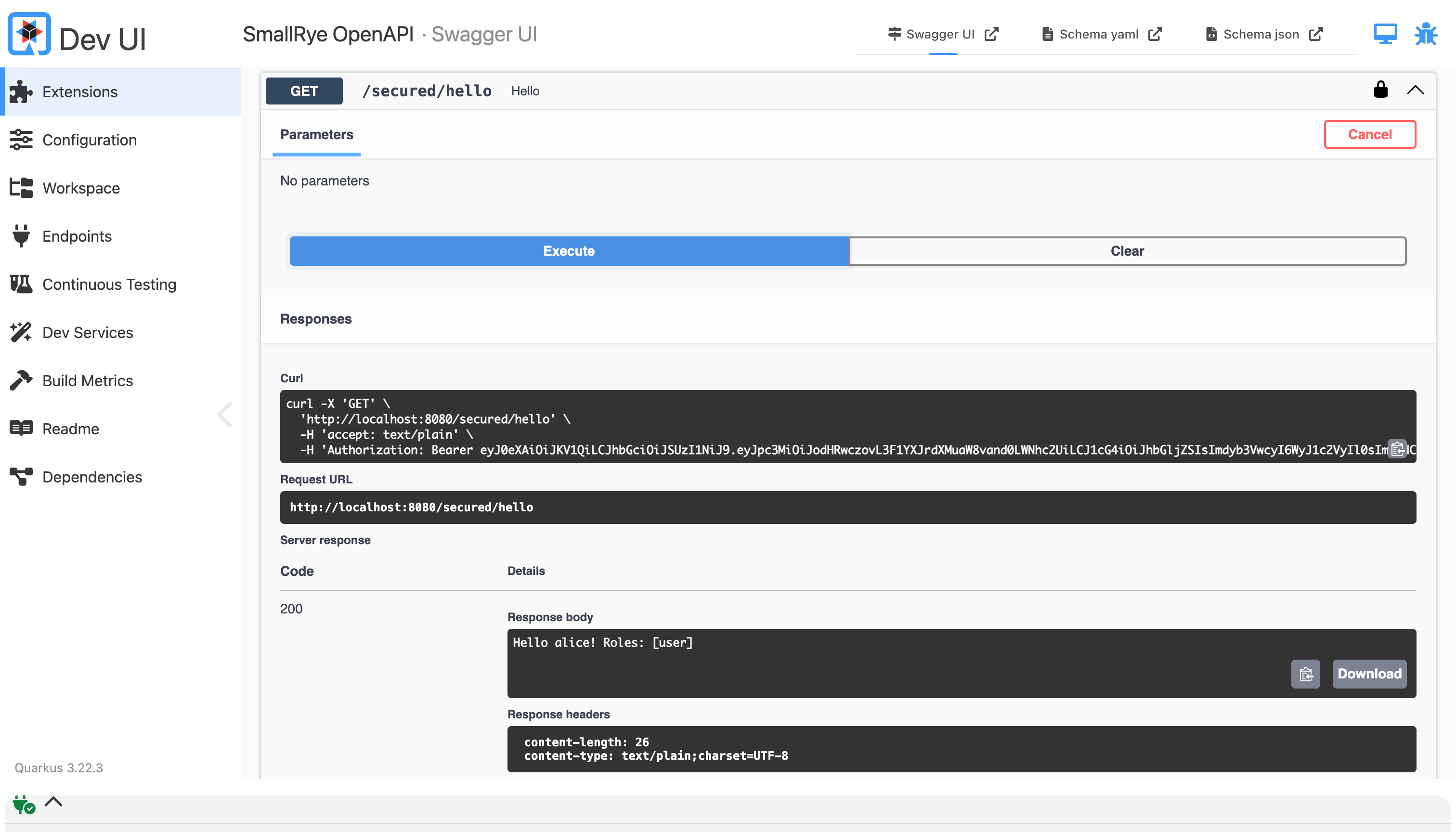Click the bug icon in header
Screen dimensions: 1456x832
1425,34
